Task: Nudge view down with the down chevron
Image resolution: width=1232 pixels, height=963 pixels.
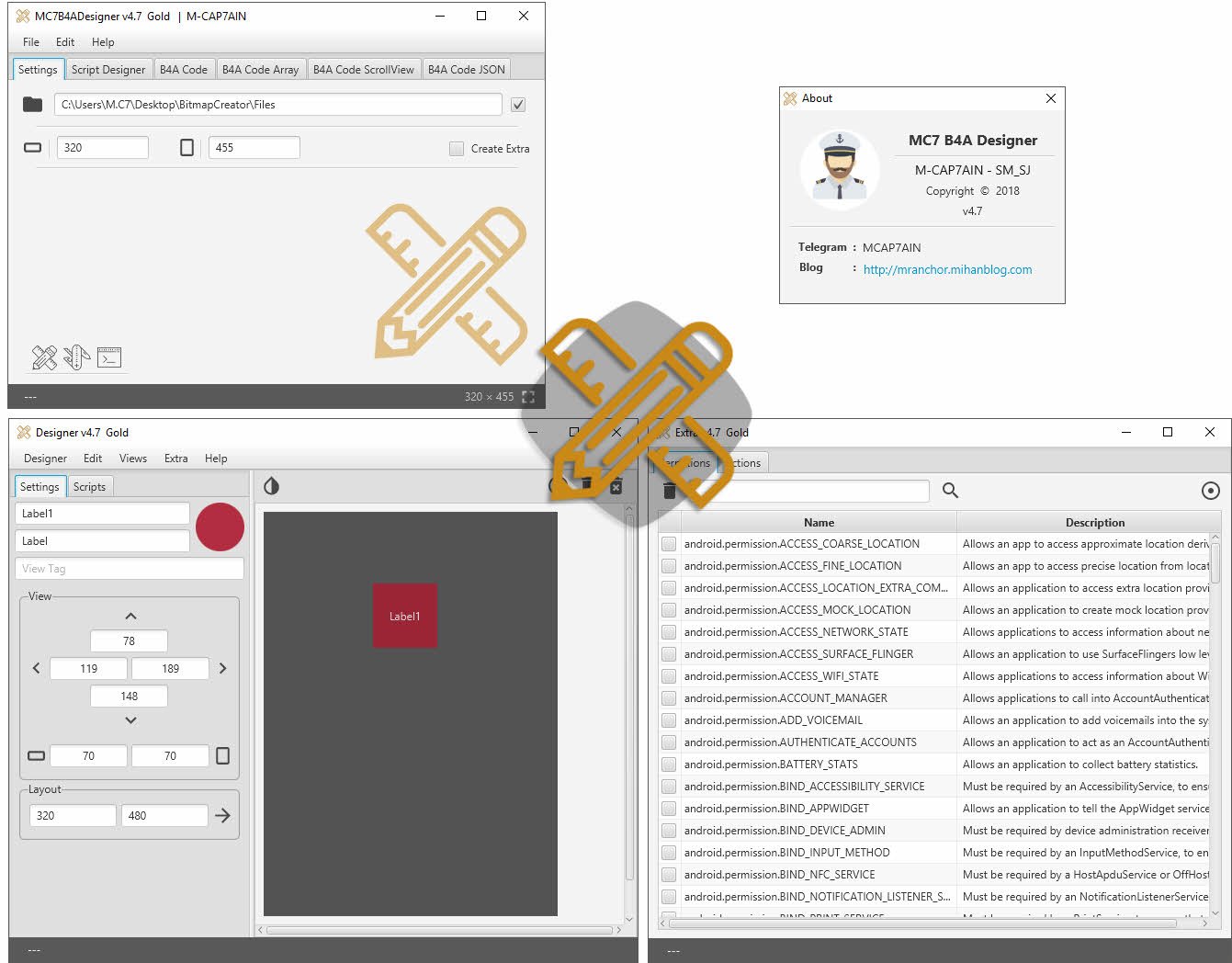Action: pyautogui.click(x=130, y=720)
